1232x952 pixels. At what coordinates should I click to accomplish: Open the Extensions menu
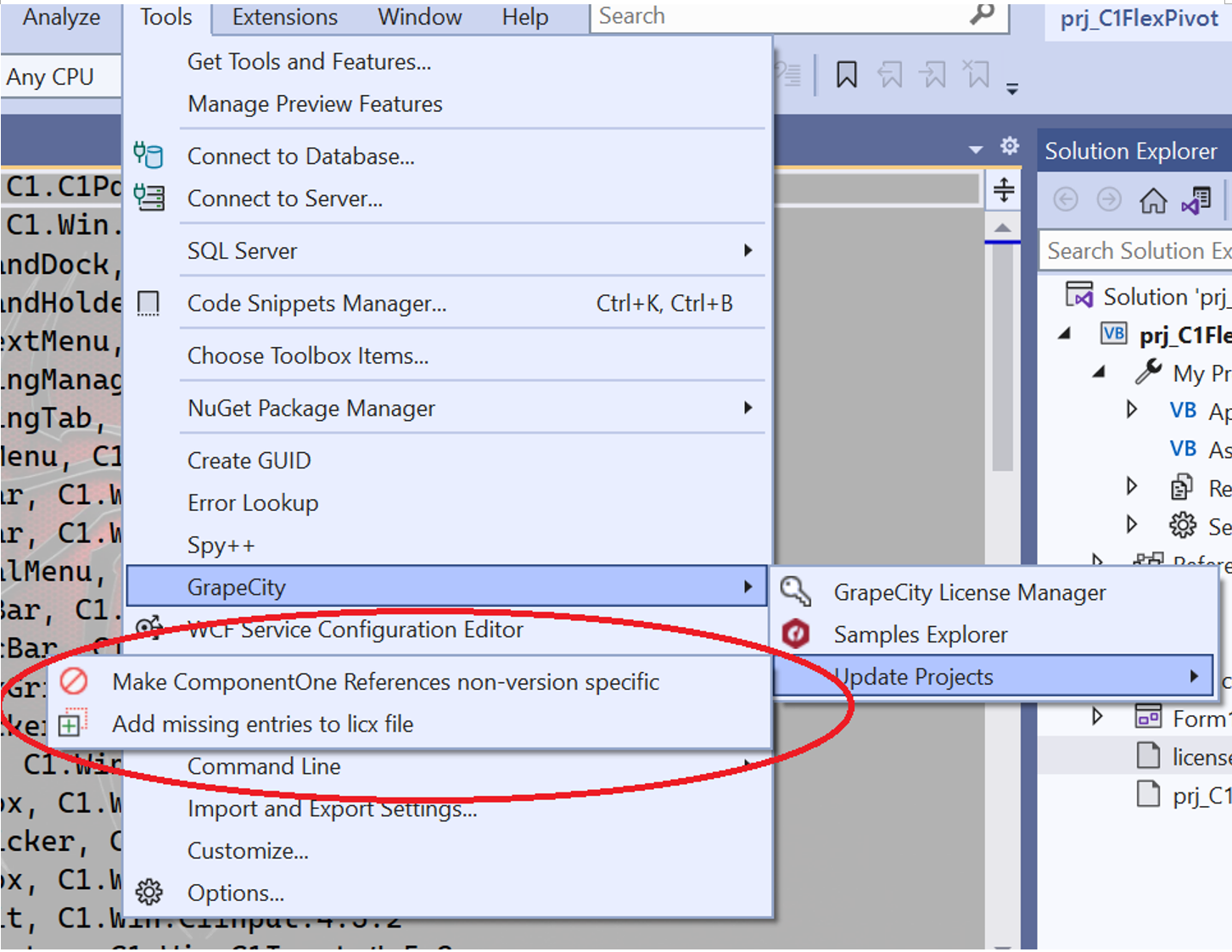tap(285, 17)
